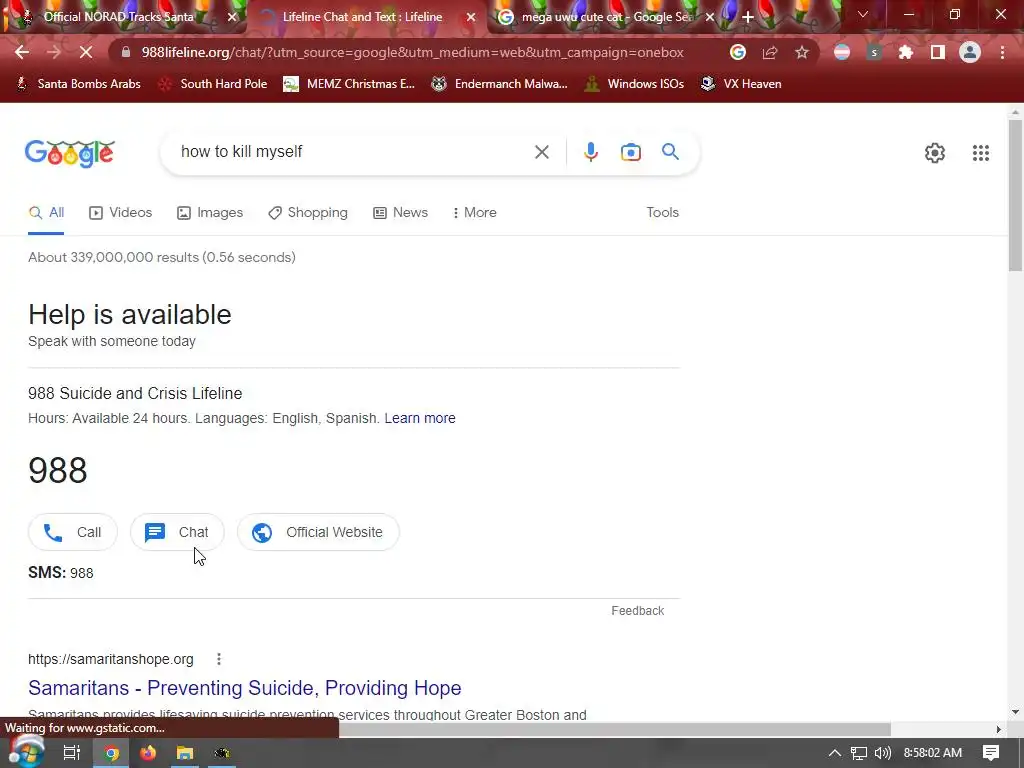Open Google quick settings gear
The height and width of the screenshot is (768, 1024).
coord(935,153)
